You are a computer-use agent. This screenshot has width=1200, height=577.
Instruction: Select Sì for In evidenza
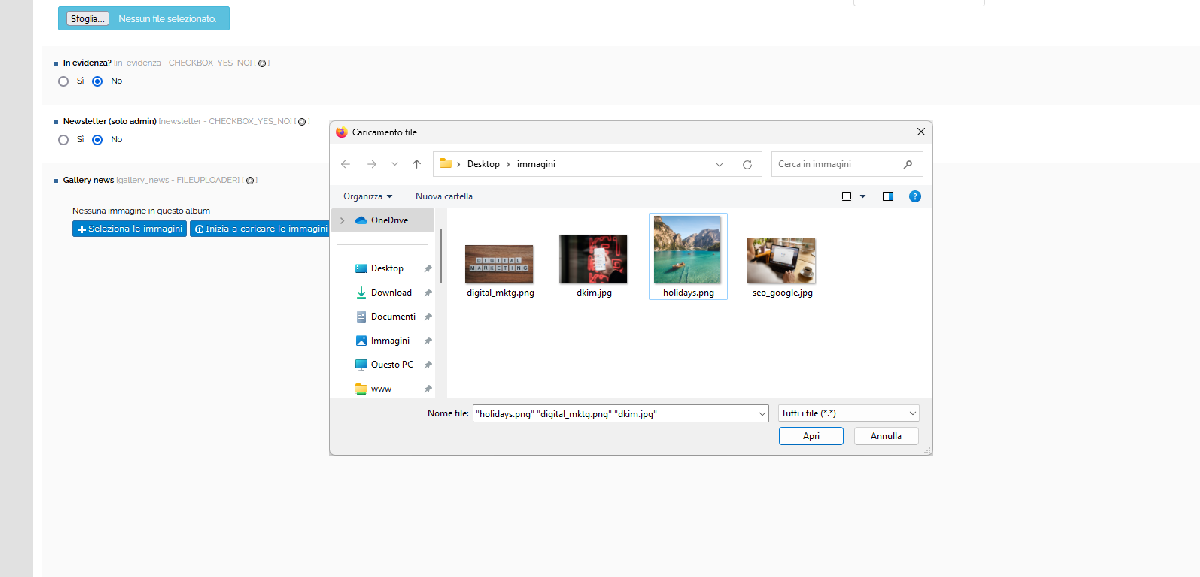(64, 81)
